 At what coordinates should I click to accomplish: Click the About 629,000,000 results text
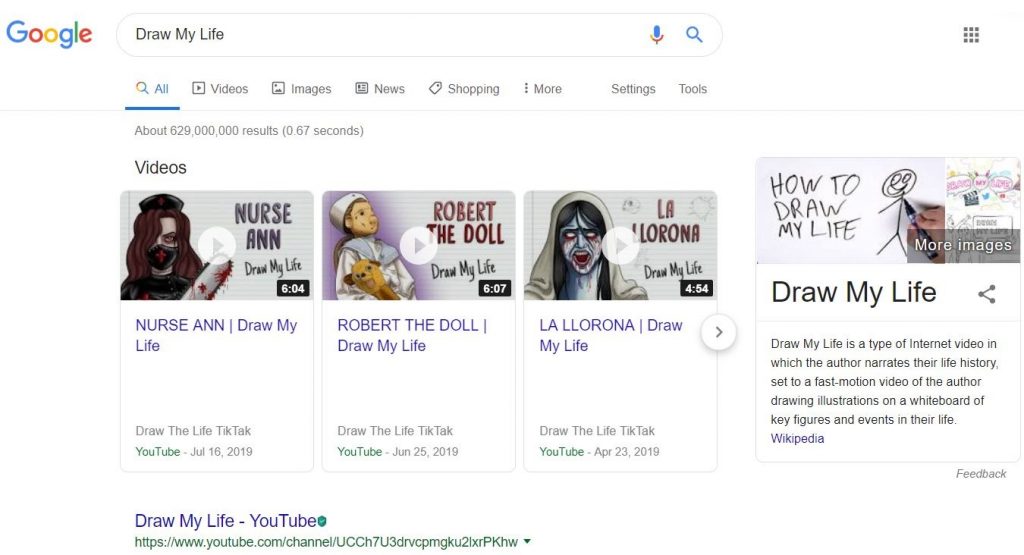click(249, 131)
